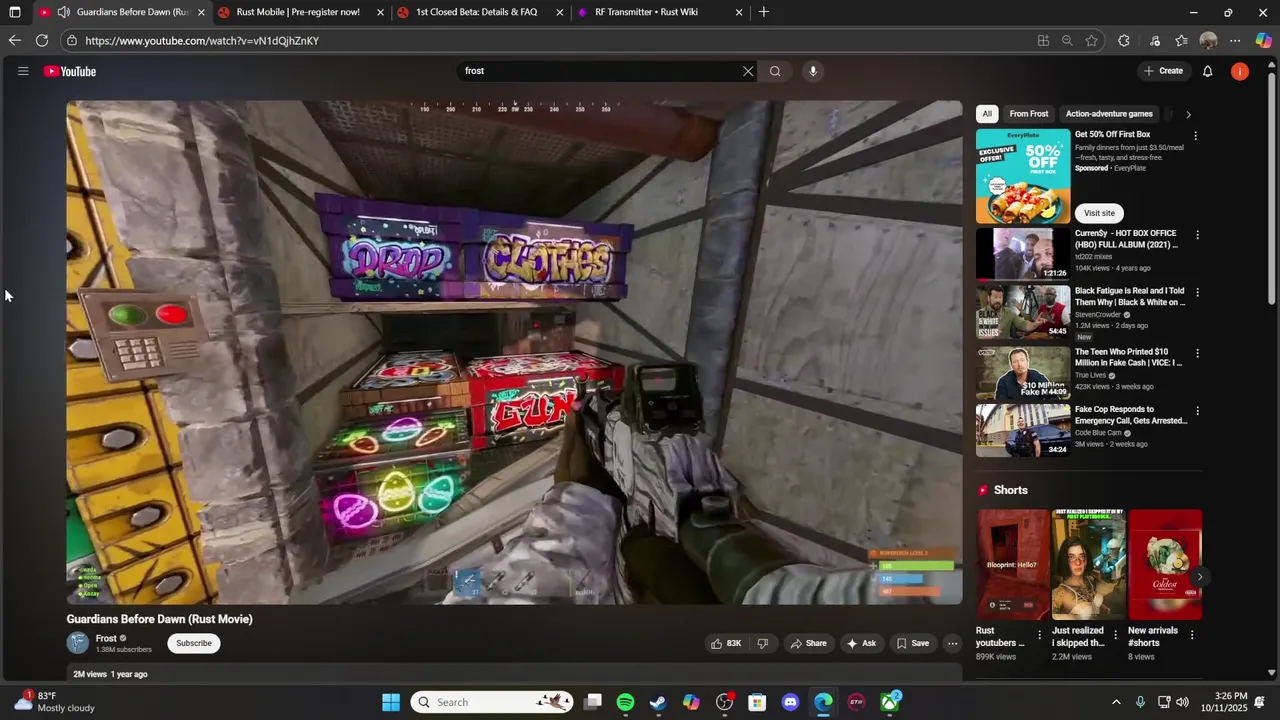Add this page to favorites star
1280x720 pixels.
1091,41
